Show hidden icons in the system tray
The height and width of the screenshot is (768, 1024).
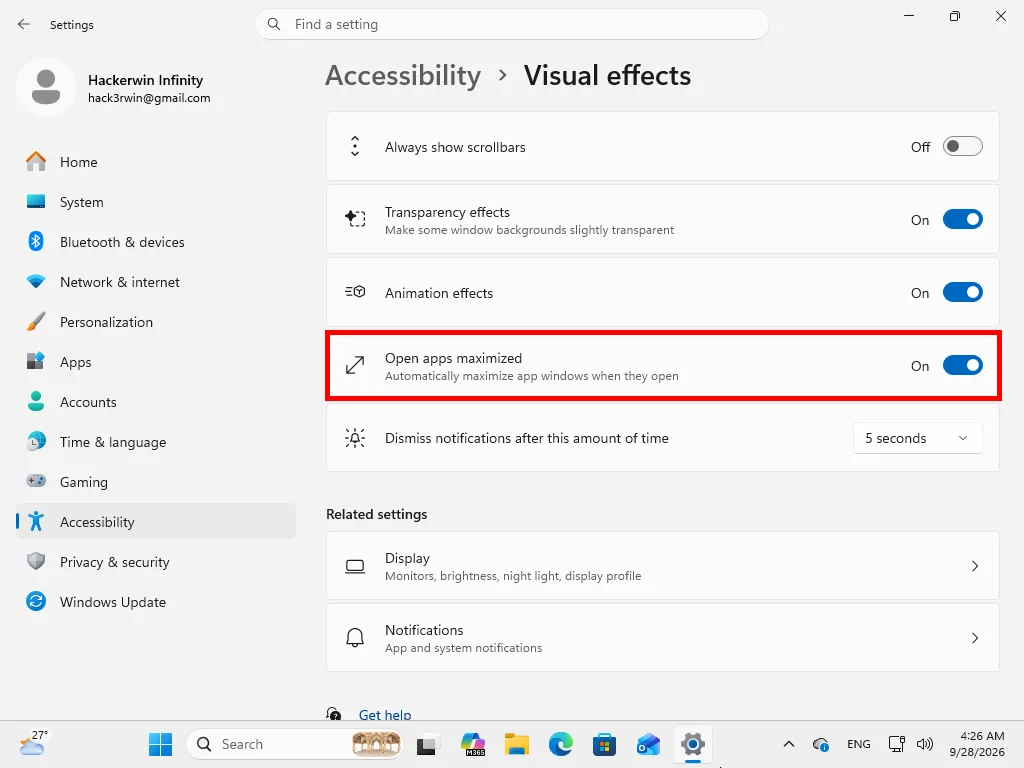point(788,744)
